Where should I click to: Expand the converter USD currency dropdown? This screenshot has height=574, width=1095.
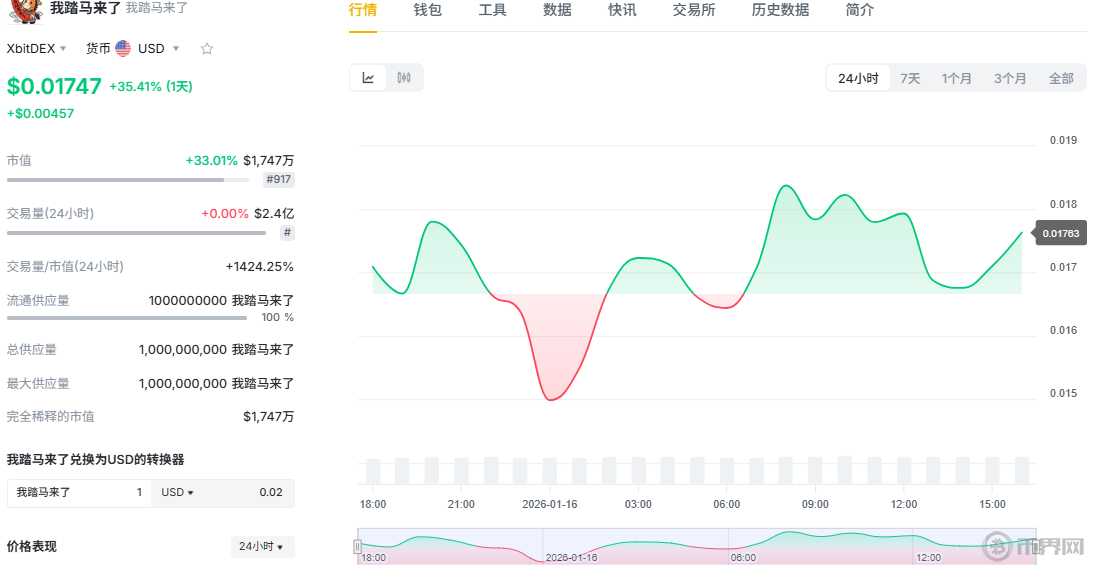click(x=177, y=492)
